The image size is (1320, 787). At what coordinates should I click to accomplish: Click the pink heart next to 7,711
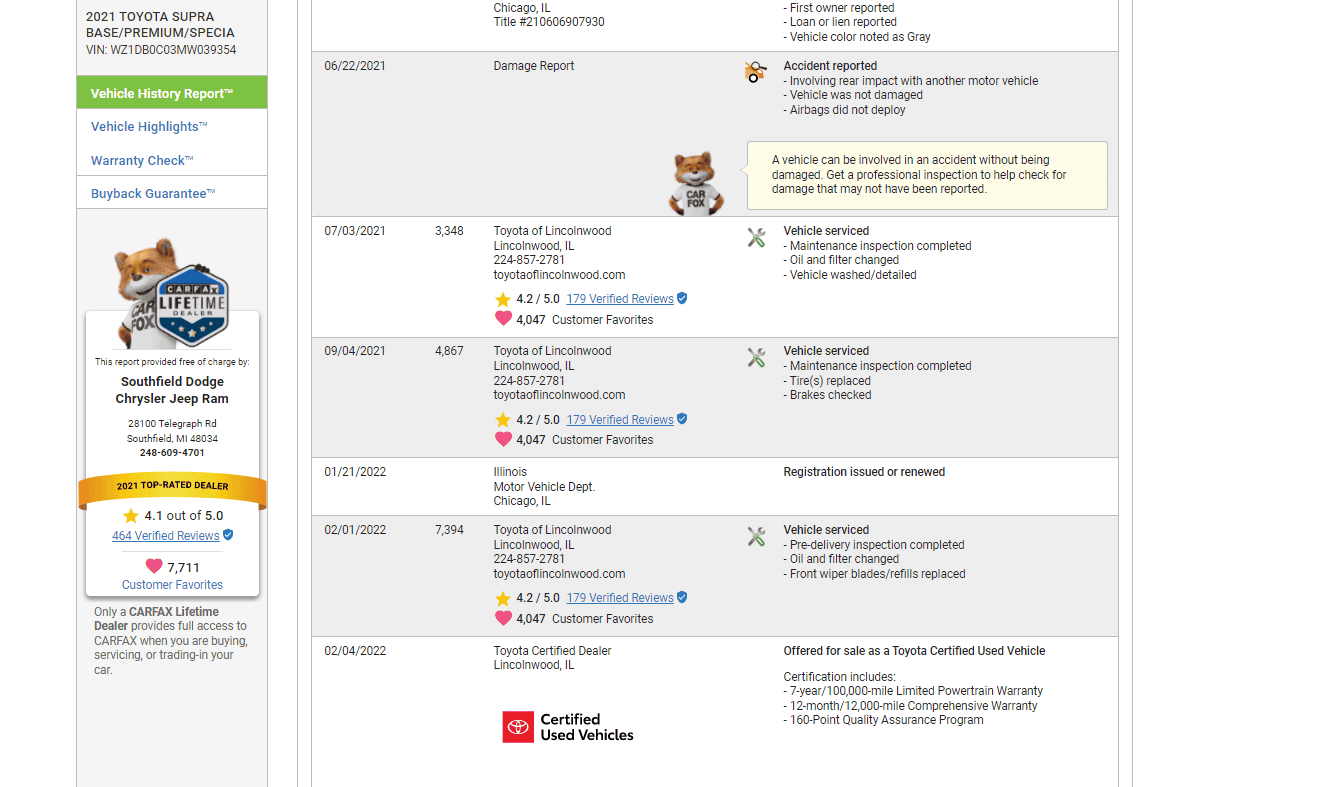coord(154,566)
